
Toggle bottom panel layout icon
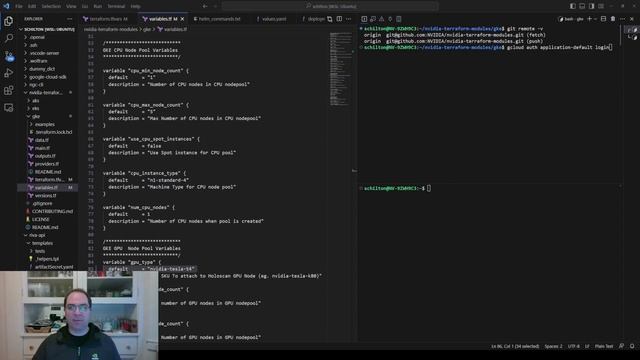[582, 6]
